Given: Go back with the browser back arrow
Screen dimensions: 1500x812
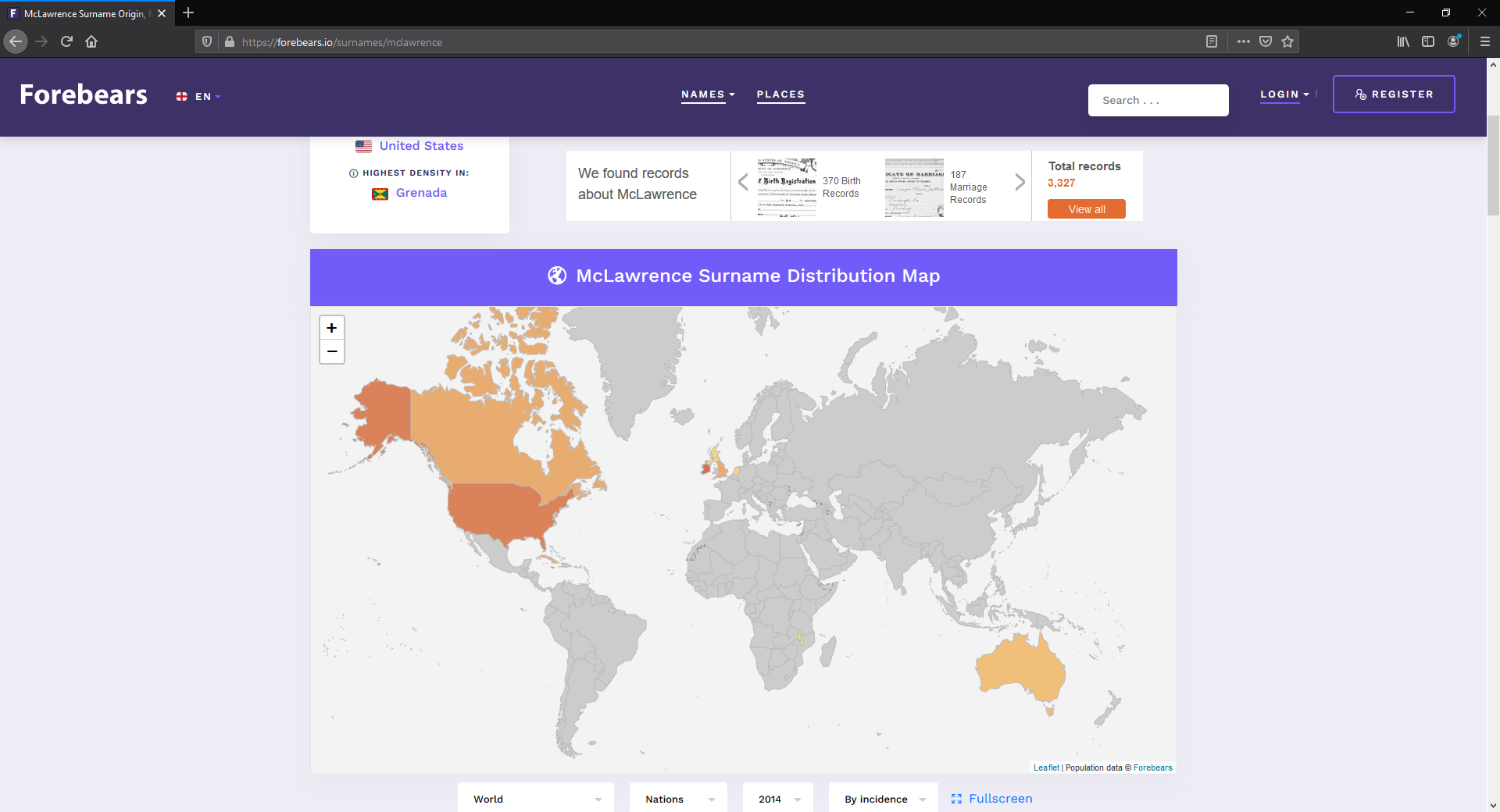Looking at the screenshot, I should point(16,41).
